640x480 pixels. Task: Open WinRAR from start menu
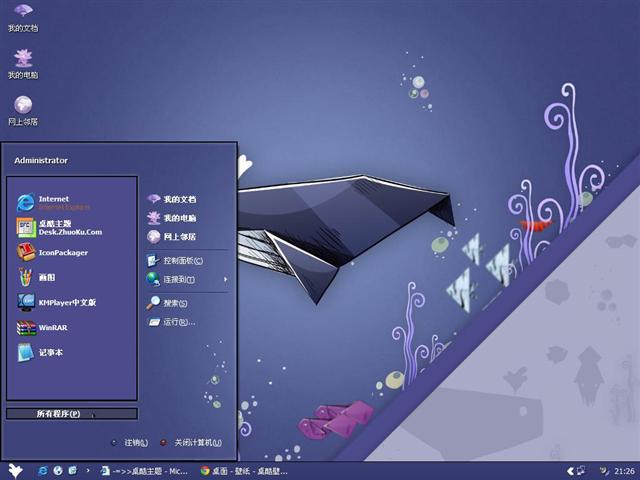pyautogui.click(x=42, y=327)
